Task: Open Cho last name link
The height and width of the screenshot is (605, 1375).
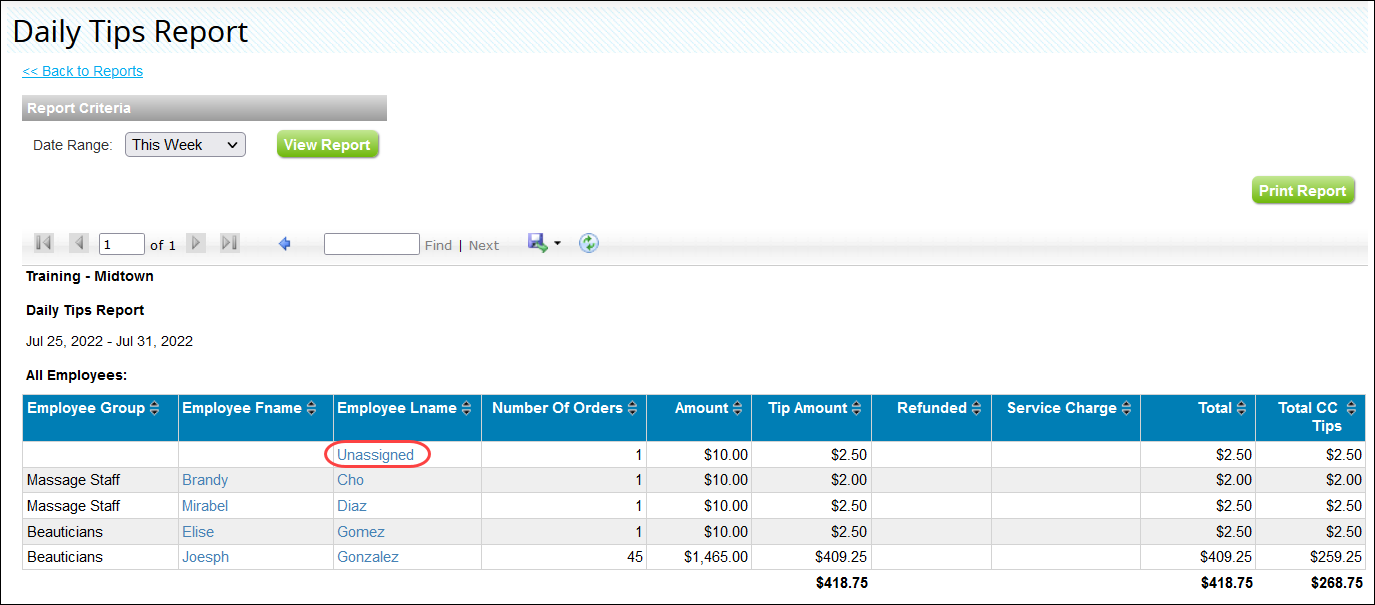Action: 351,480
